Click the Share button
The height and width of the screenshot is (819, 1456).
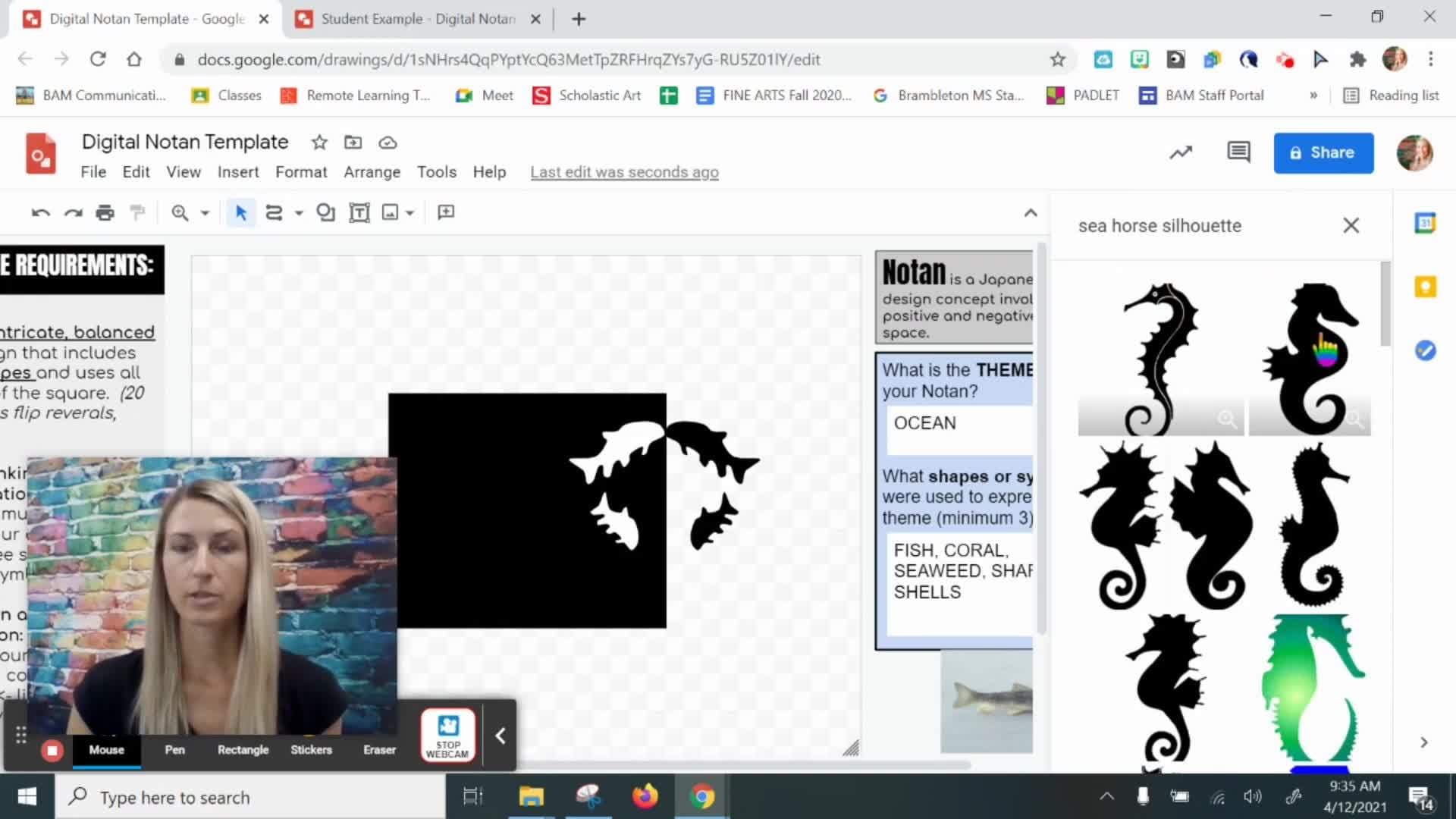(x=1323, y=152)
